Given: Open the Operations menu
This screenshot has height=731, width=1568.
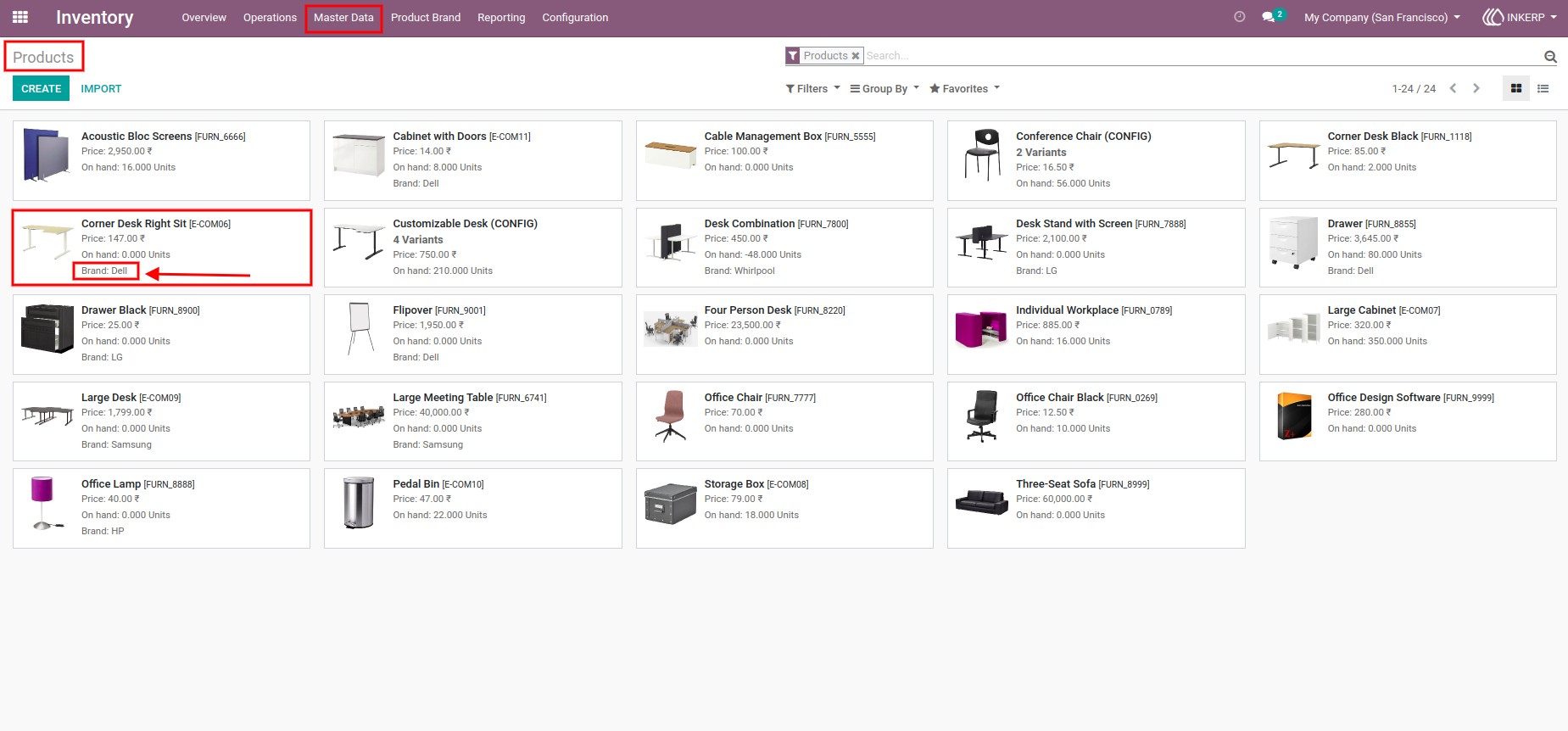Looking at the screenshot, I should pyautogui.click(x=270, y=17).
